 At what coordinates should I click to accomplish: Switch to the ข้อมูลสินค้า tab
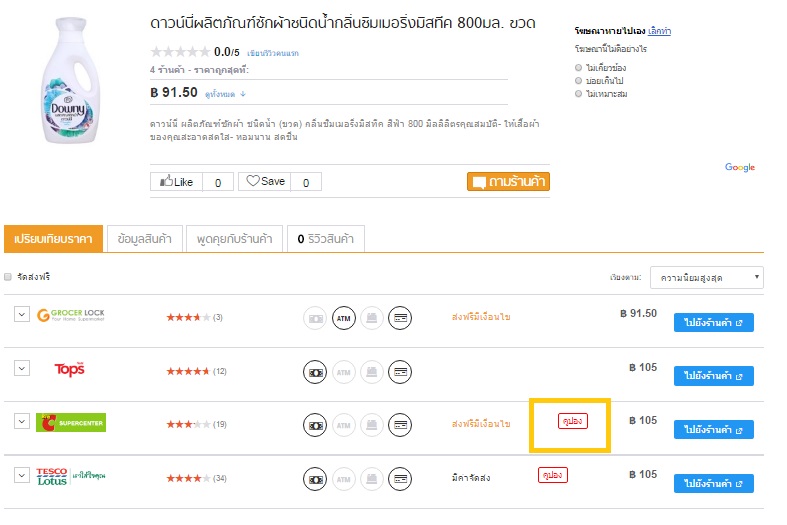click(145, 239)
